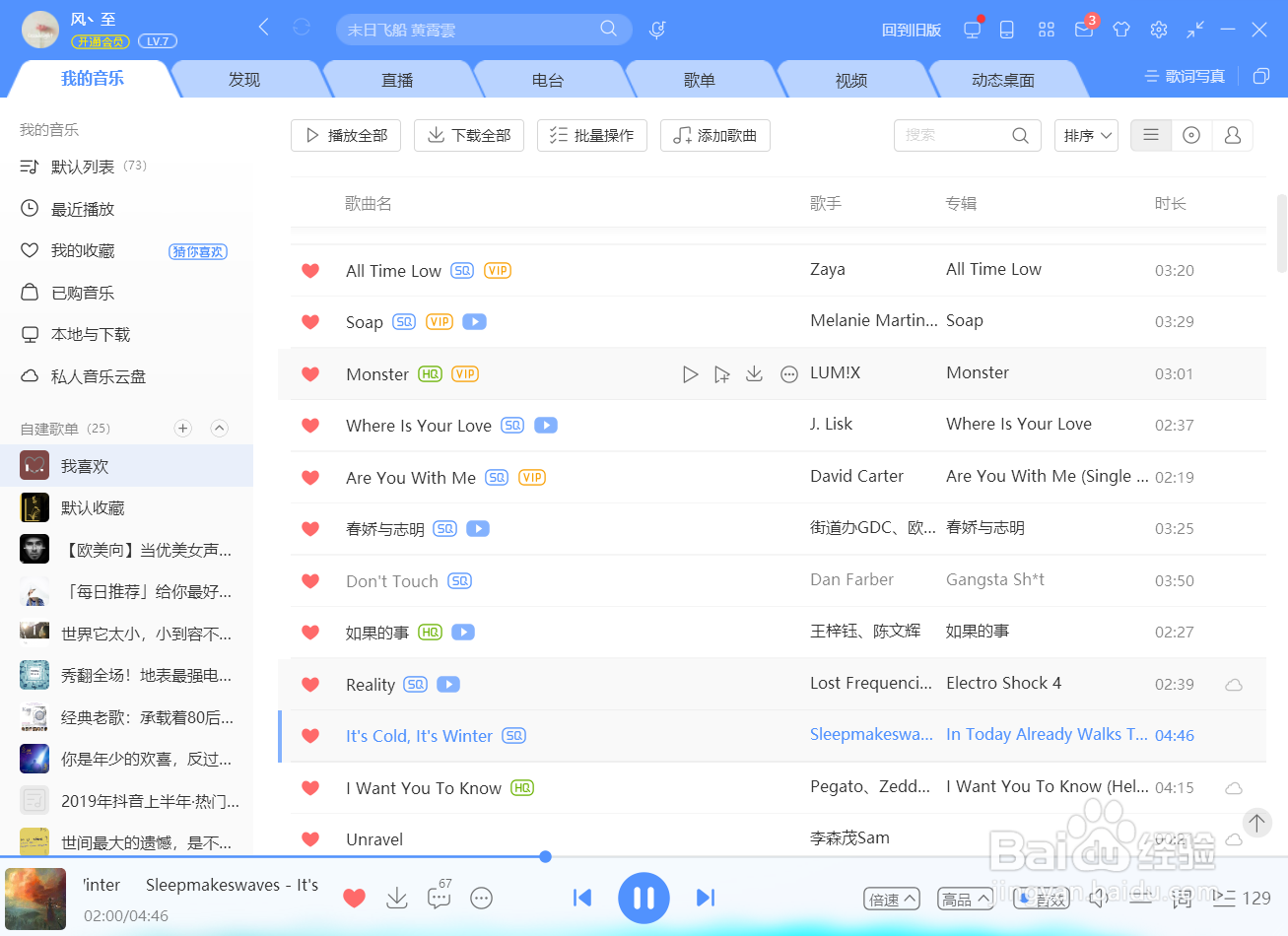This screenshot has height=936, width=1288.
Task: Toggle the heart for Soap
Action: pyautogui.click(x=310, y=322)
